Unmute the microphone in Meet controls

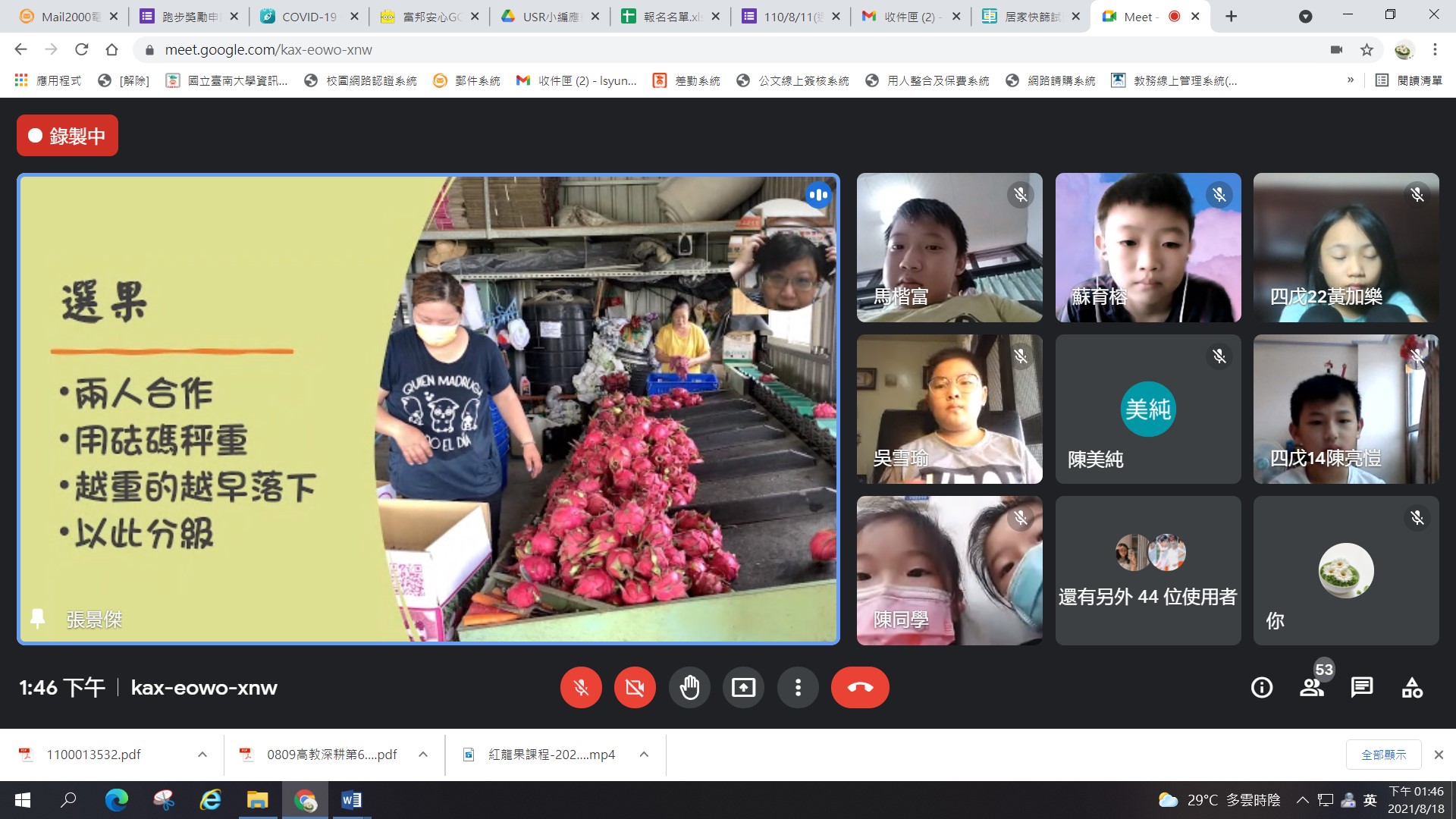pos(581,688)
